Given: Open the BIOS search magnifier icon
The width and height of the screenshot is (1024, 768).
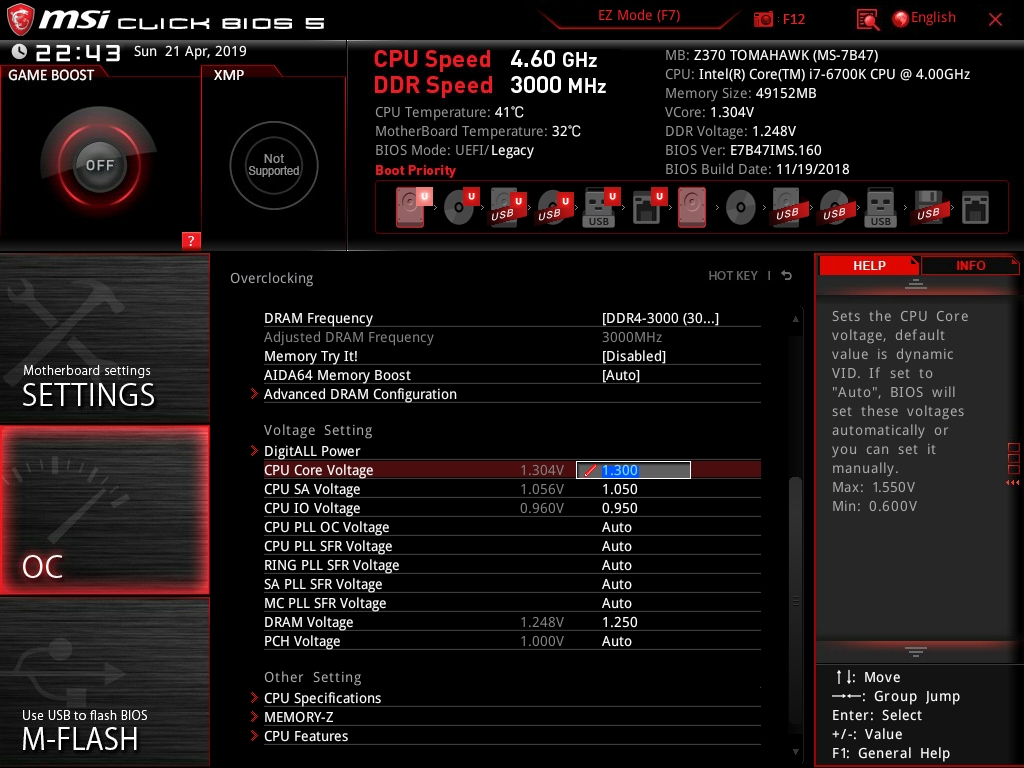Looking at the screenshot, I should [867, 20].
